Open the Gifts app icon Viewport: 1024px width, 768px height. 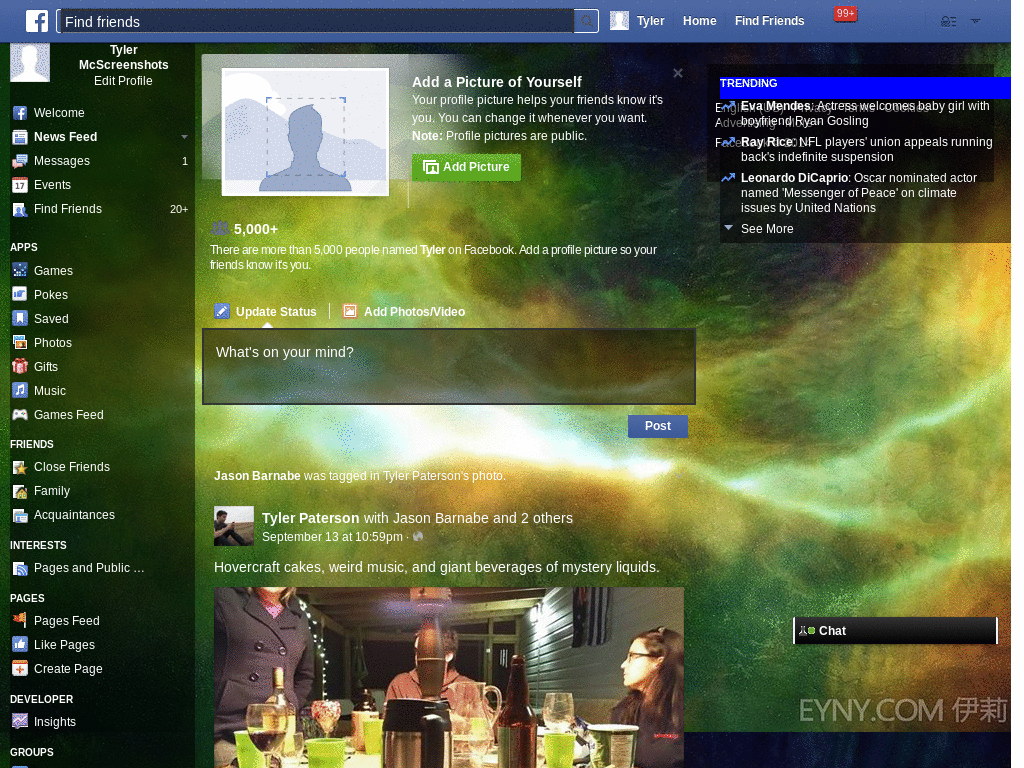20,366
